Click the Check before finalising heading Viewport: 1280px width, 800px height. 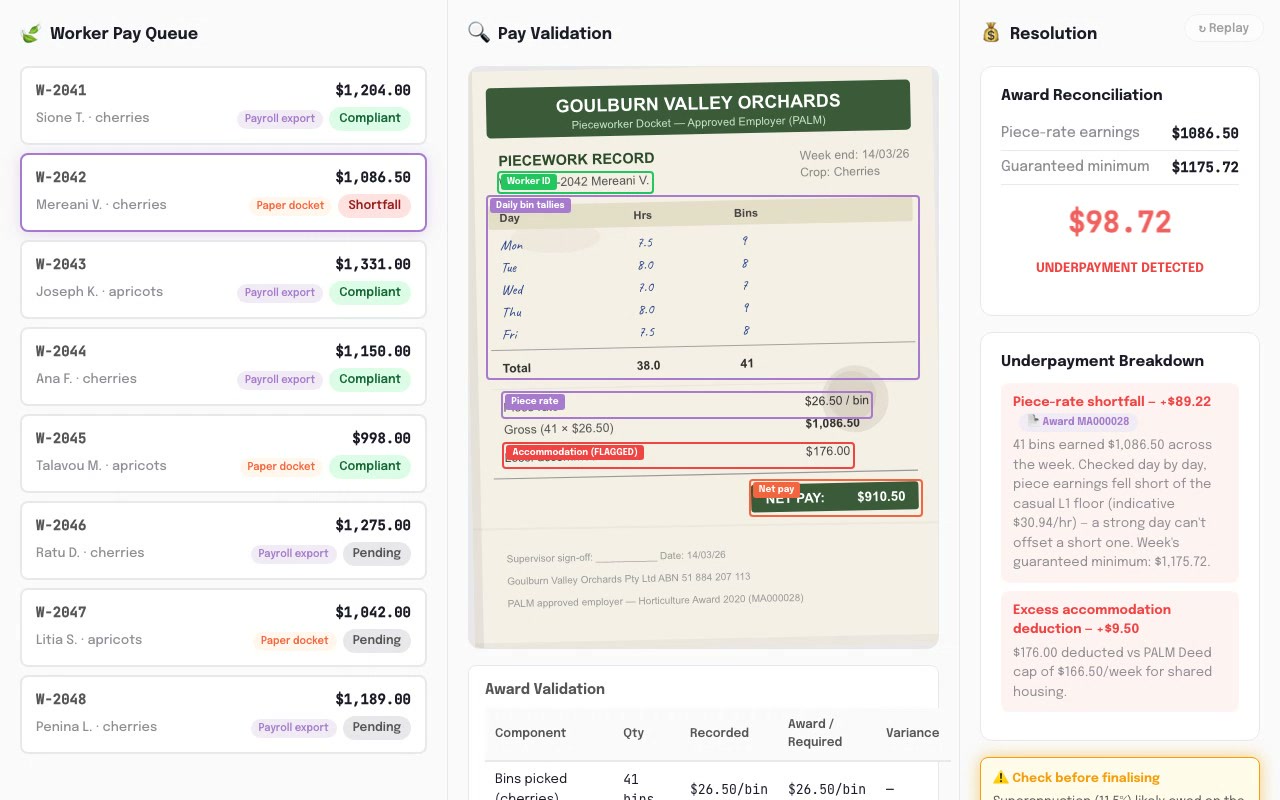pos(1085,777)
